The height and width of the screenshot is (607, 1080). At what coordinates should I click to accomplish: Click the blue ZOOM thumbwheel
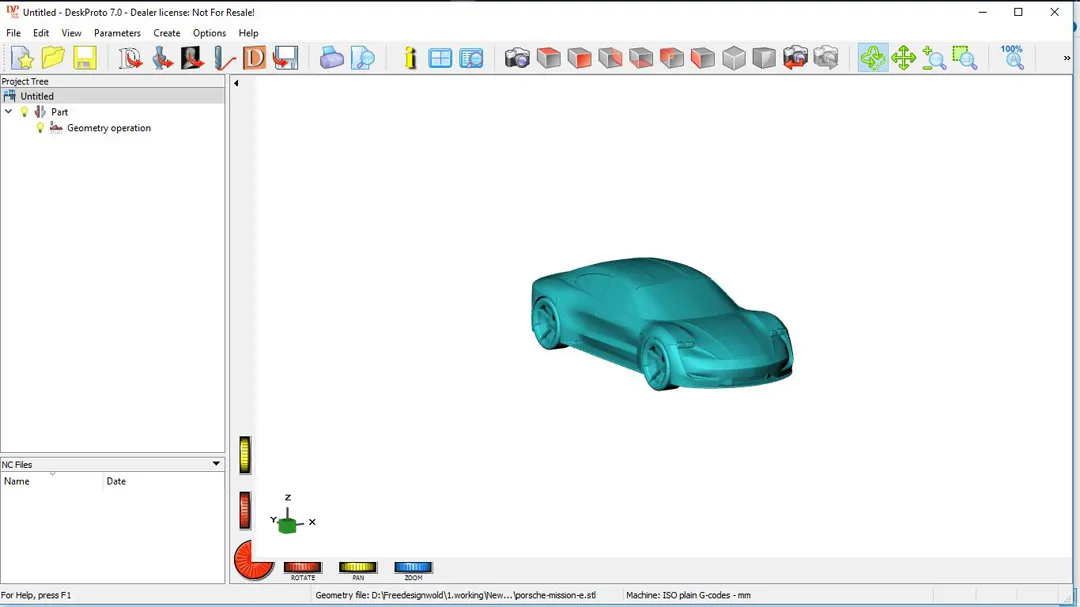click(413, 567)
